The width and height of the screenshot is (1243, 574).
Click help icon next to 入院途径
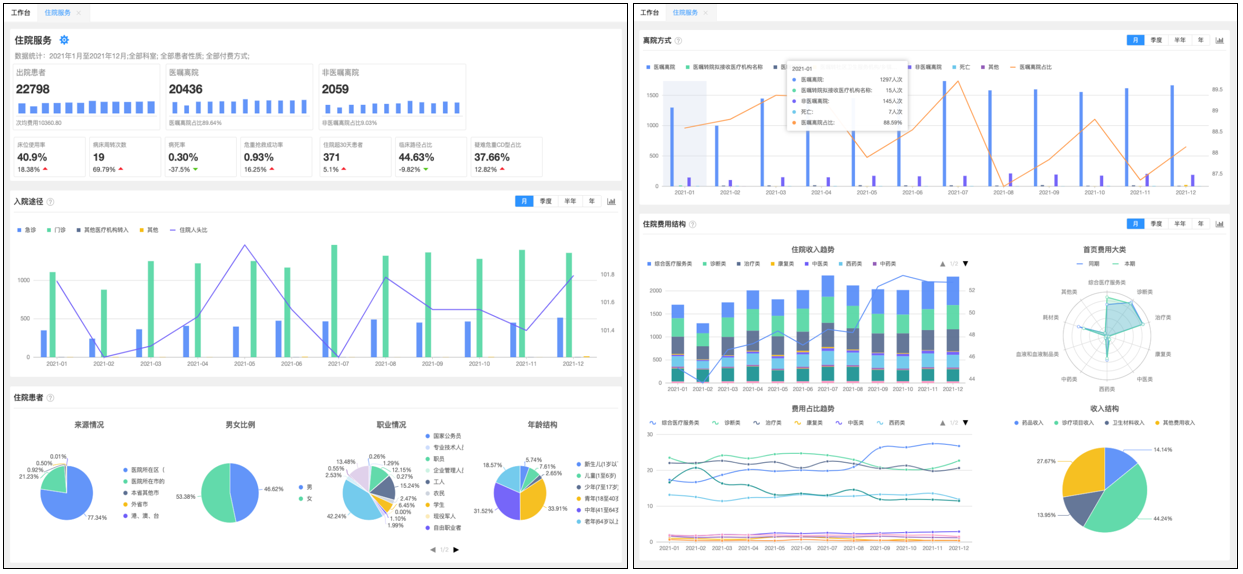point(50,202)
